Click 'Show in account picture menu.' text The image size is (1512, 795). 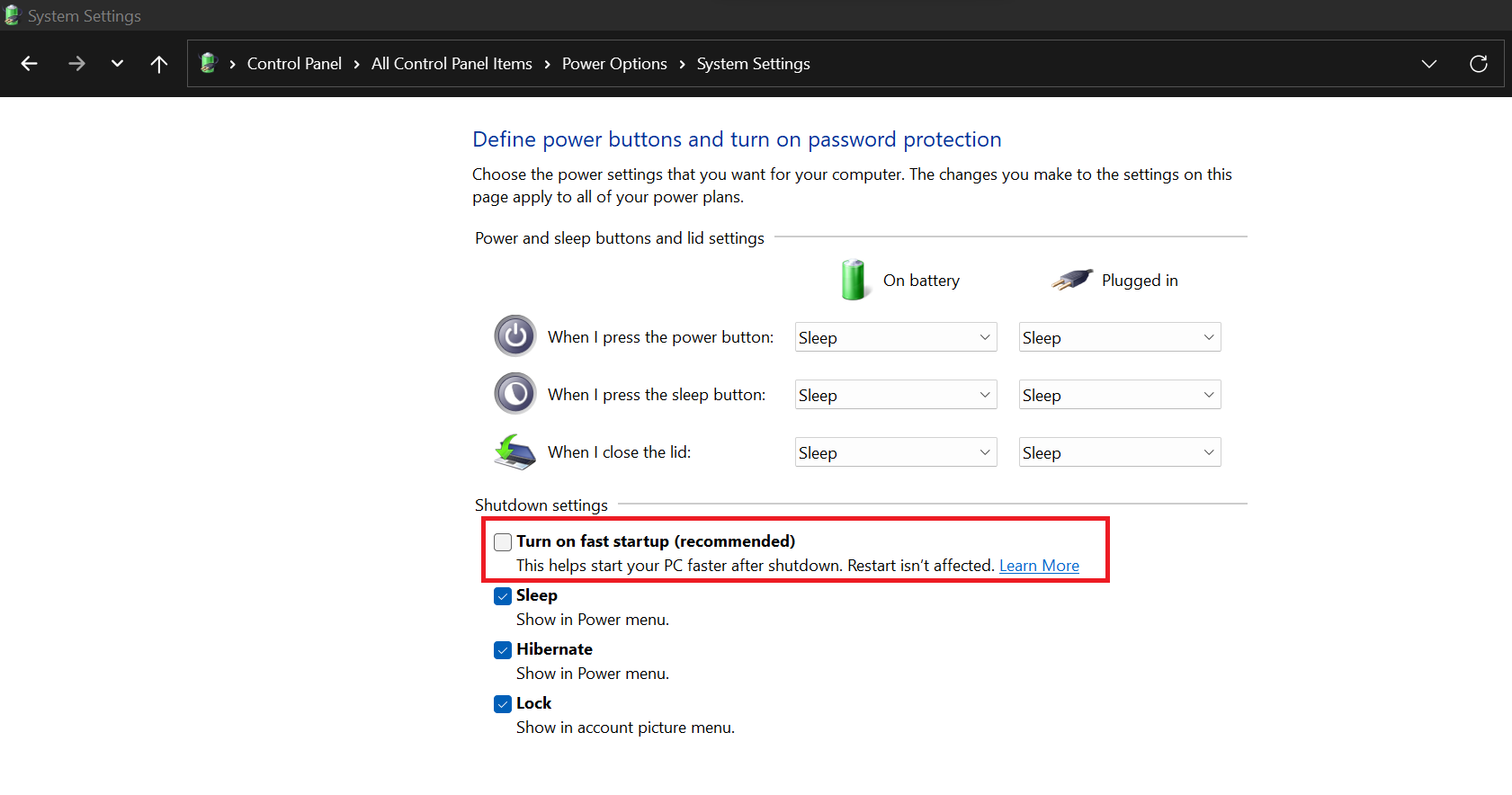point(625,728)
